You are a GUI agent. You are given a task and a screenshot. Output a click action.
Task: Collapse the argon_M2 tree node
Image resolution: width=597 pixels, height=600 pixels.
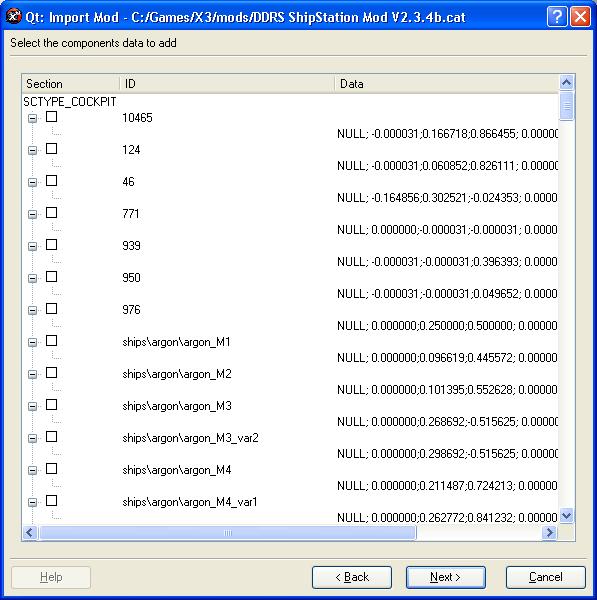33,374
